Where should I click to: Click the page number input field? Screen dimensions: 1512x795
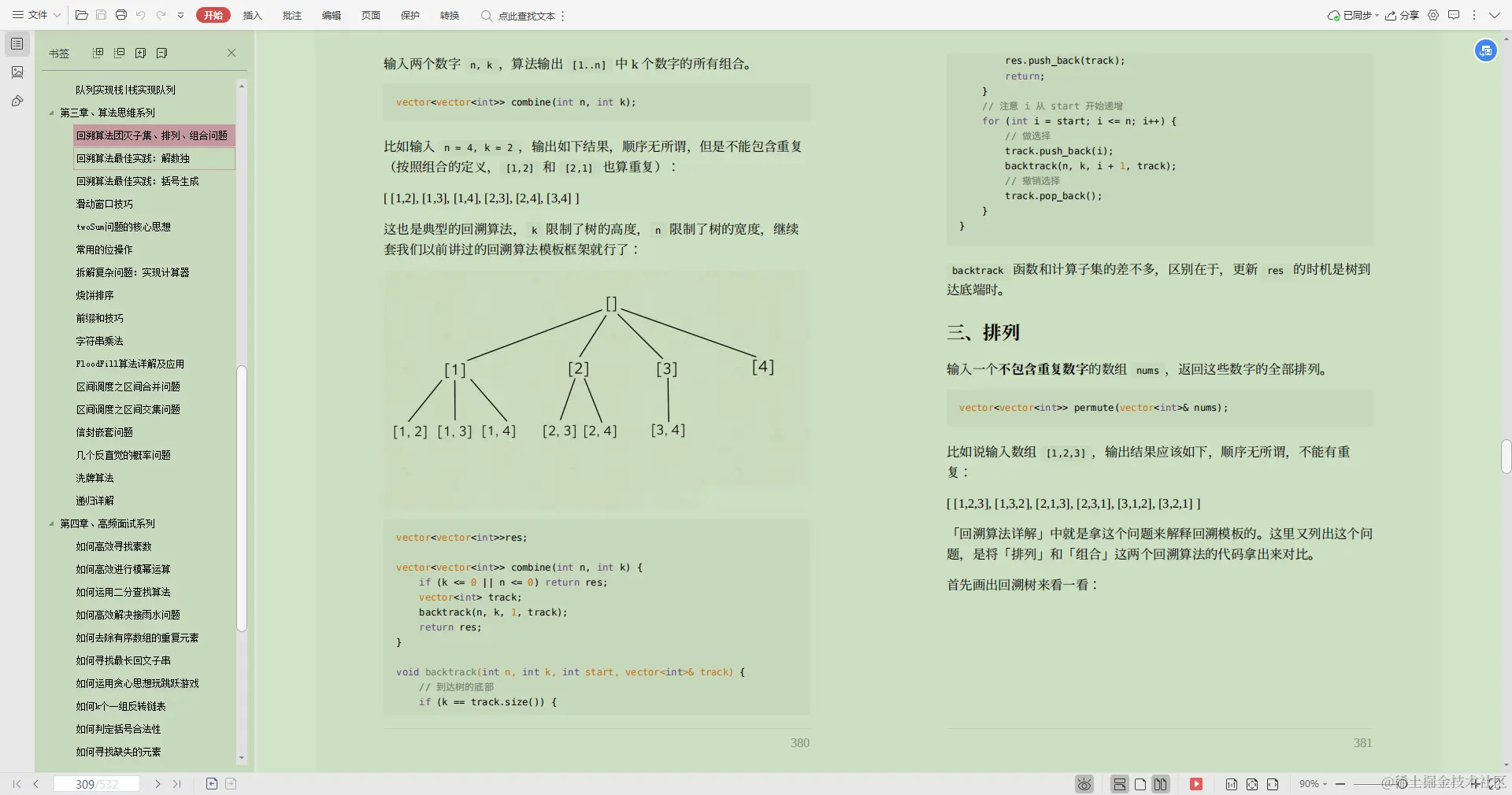(x=97, y=784)
